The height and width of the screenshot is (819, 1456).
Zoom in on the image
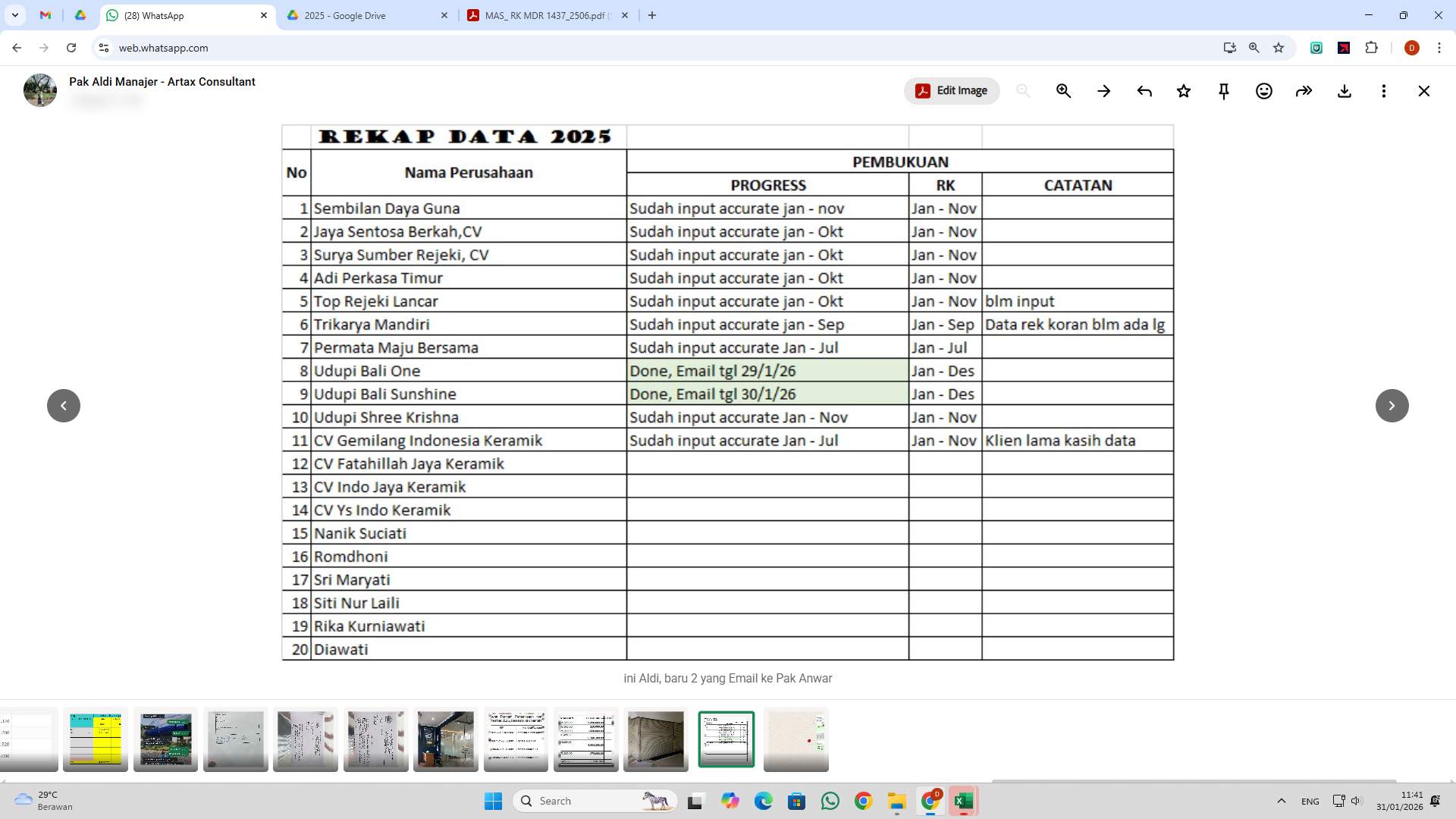point(1063,90)
